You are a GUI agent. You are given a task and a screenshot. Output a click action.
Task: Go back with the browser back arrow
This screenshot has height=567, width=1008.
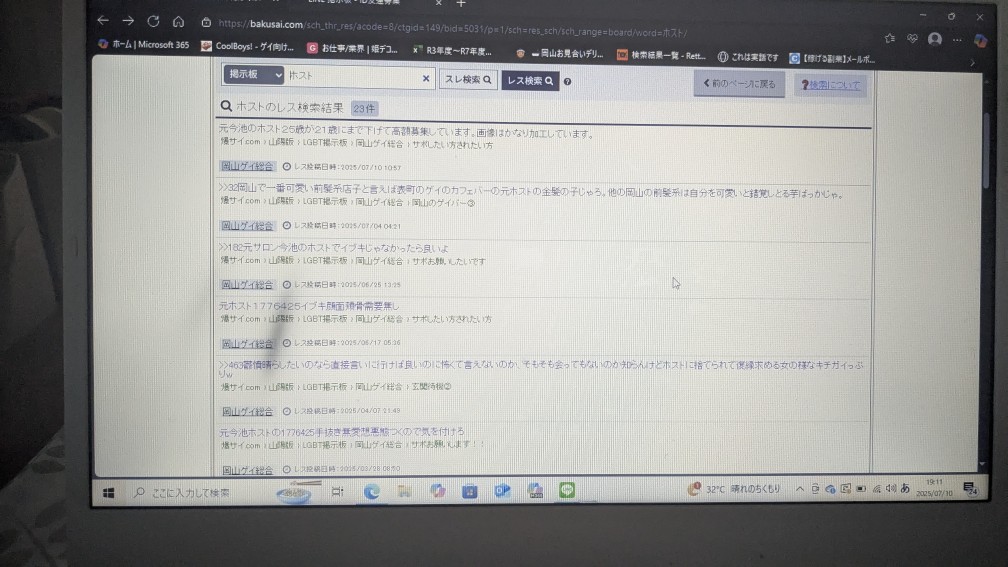(x=103, y=21)
